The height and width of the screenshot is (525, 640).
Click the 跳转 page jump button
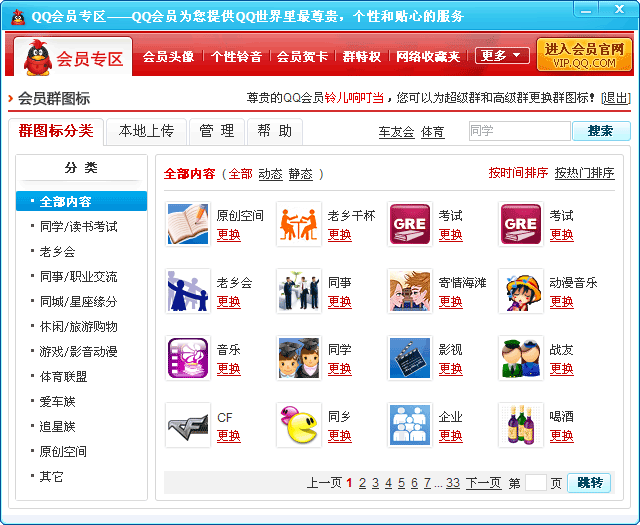click(589, 483)
